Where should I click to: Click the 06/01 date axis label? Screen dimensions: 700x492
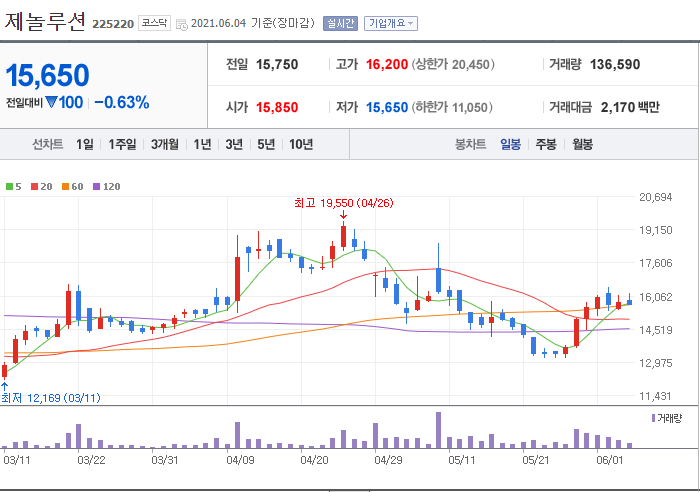pyautogui.click(x=610, y=460)
